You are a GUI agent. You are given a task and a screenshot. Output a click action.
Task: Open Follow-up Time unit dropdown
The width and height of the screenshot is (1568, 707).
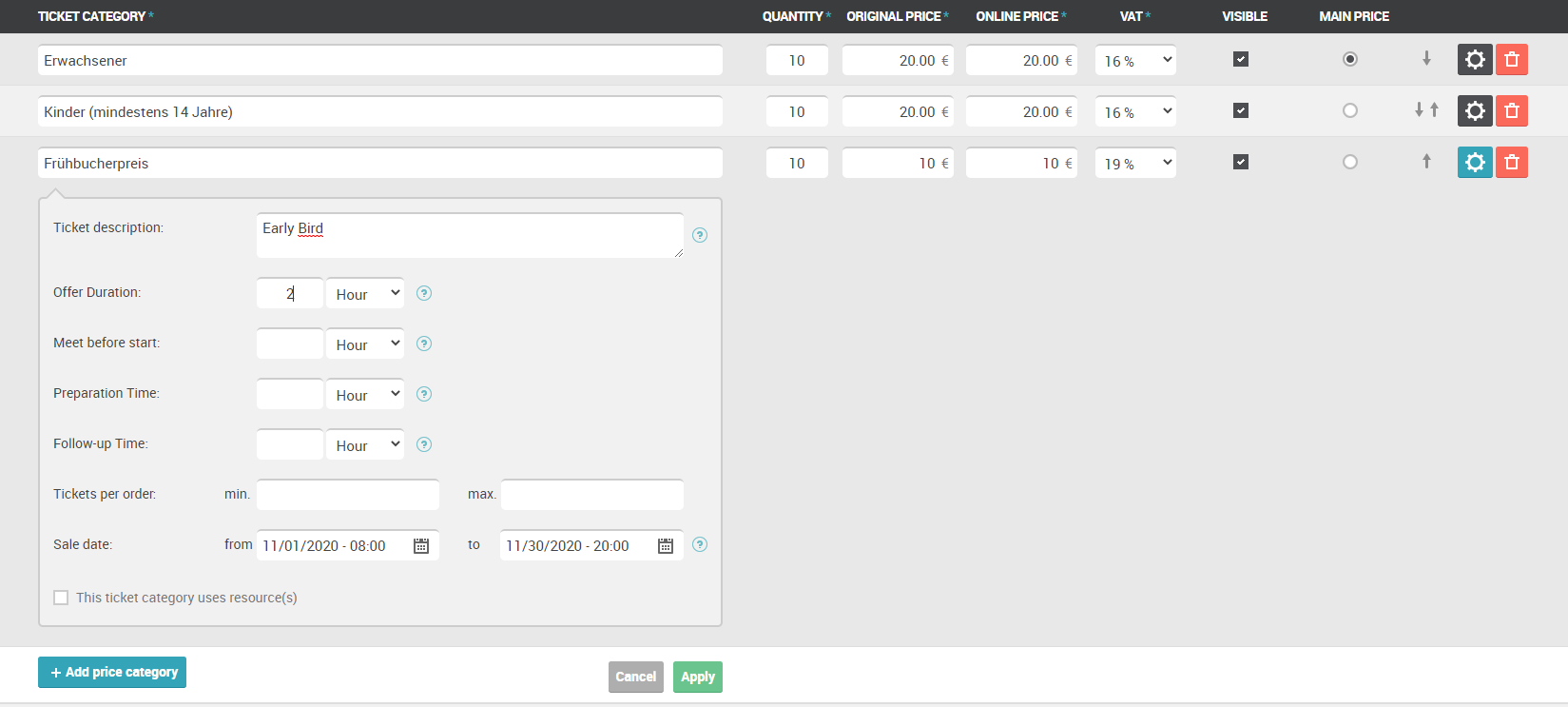click(365, 444)
